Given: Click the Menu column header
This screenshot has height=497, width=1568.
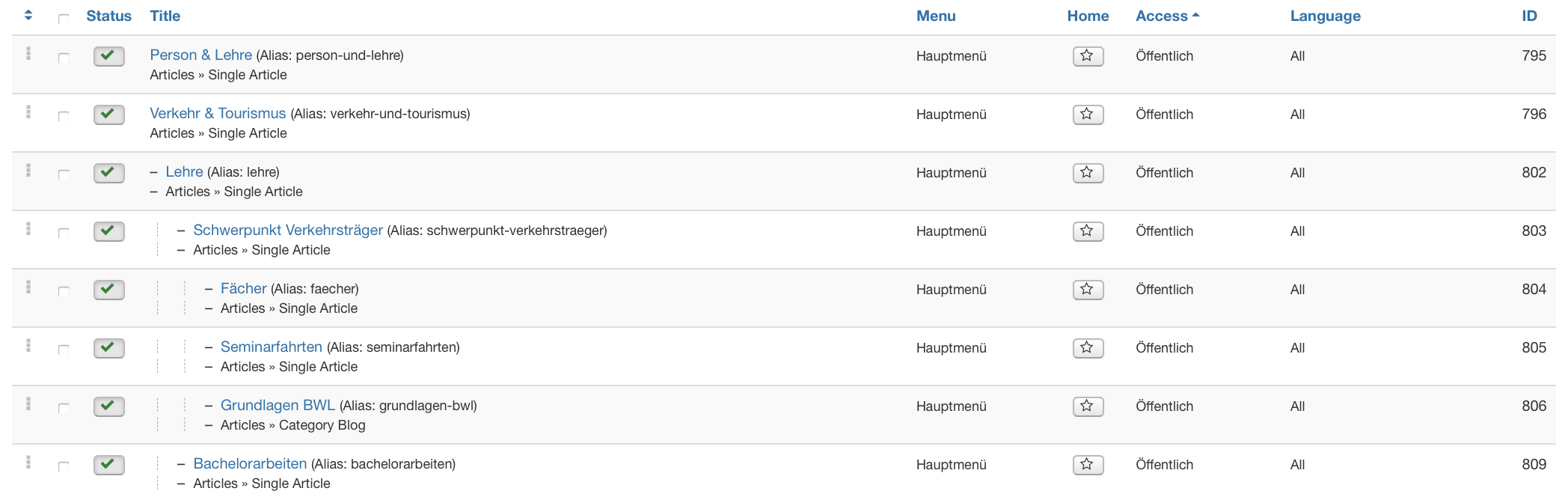Looking at the screenshot, I should pyautogui.click(x=936, y=16).
